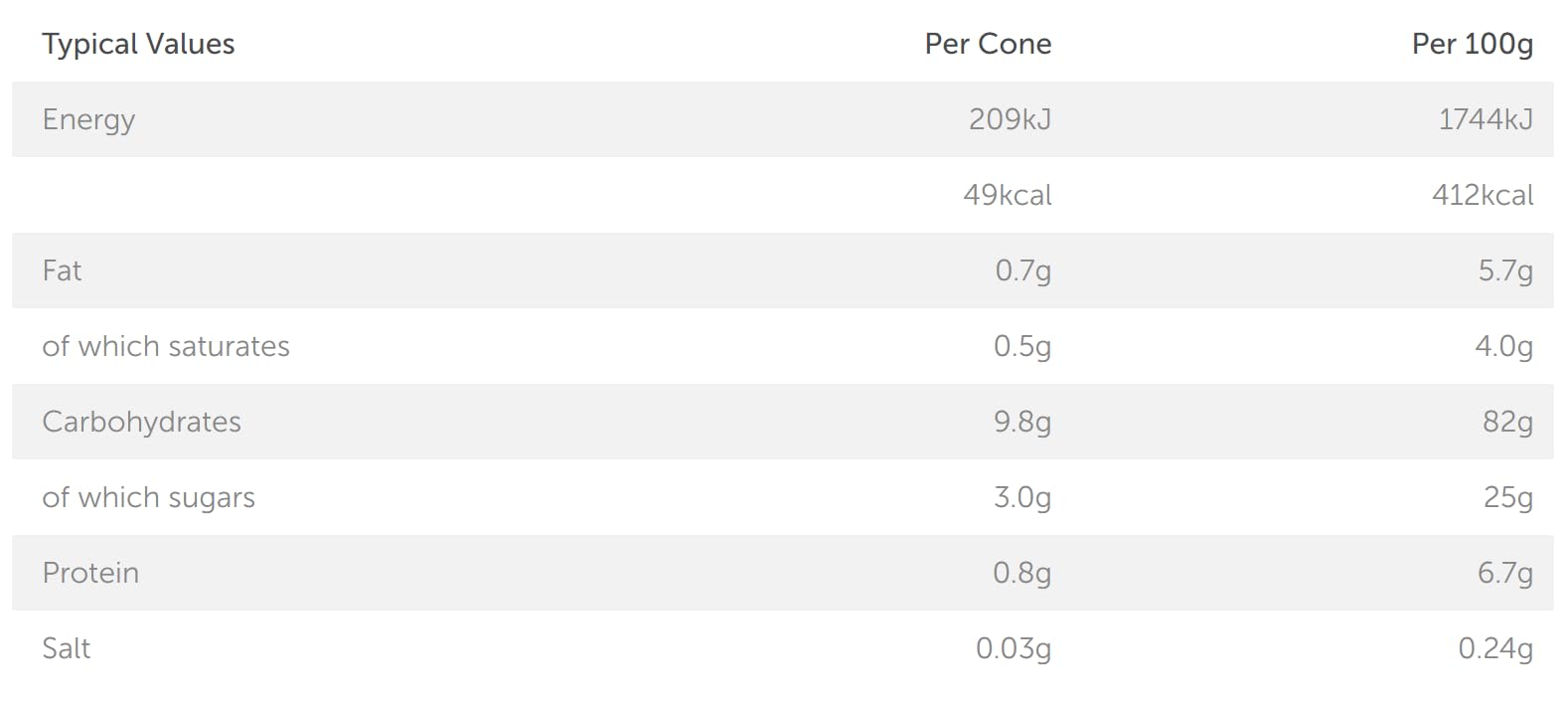The width and height of the screenshot is (1568, 706).
Task: Click the 0.03g salt per cone value
Action: click(x=1014, y=648)
